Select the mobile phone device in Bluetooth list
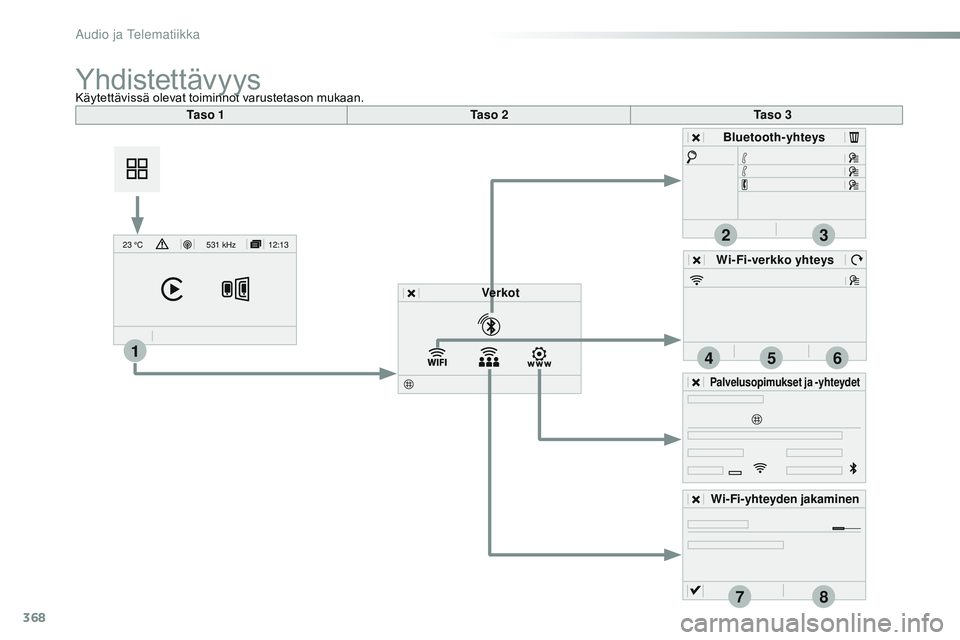The image size is (960, 640). pyautogui.click(x=744, y=185)
